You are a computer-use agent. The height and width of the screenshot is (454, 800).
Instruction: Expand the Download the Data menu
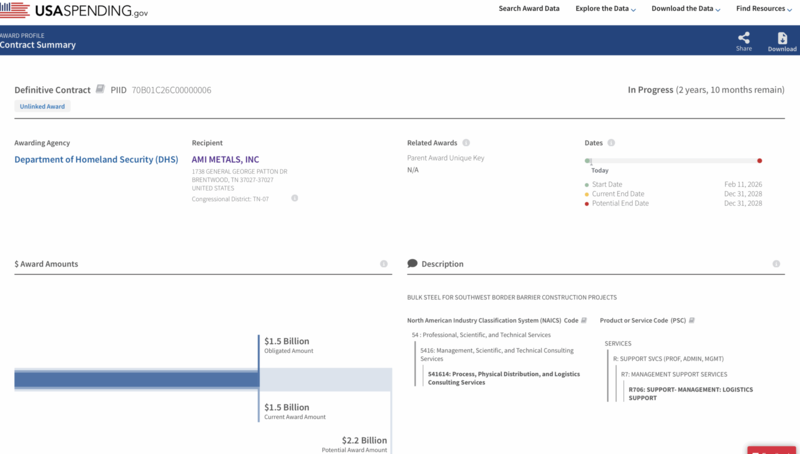[x=686, y=9]
